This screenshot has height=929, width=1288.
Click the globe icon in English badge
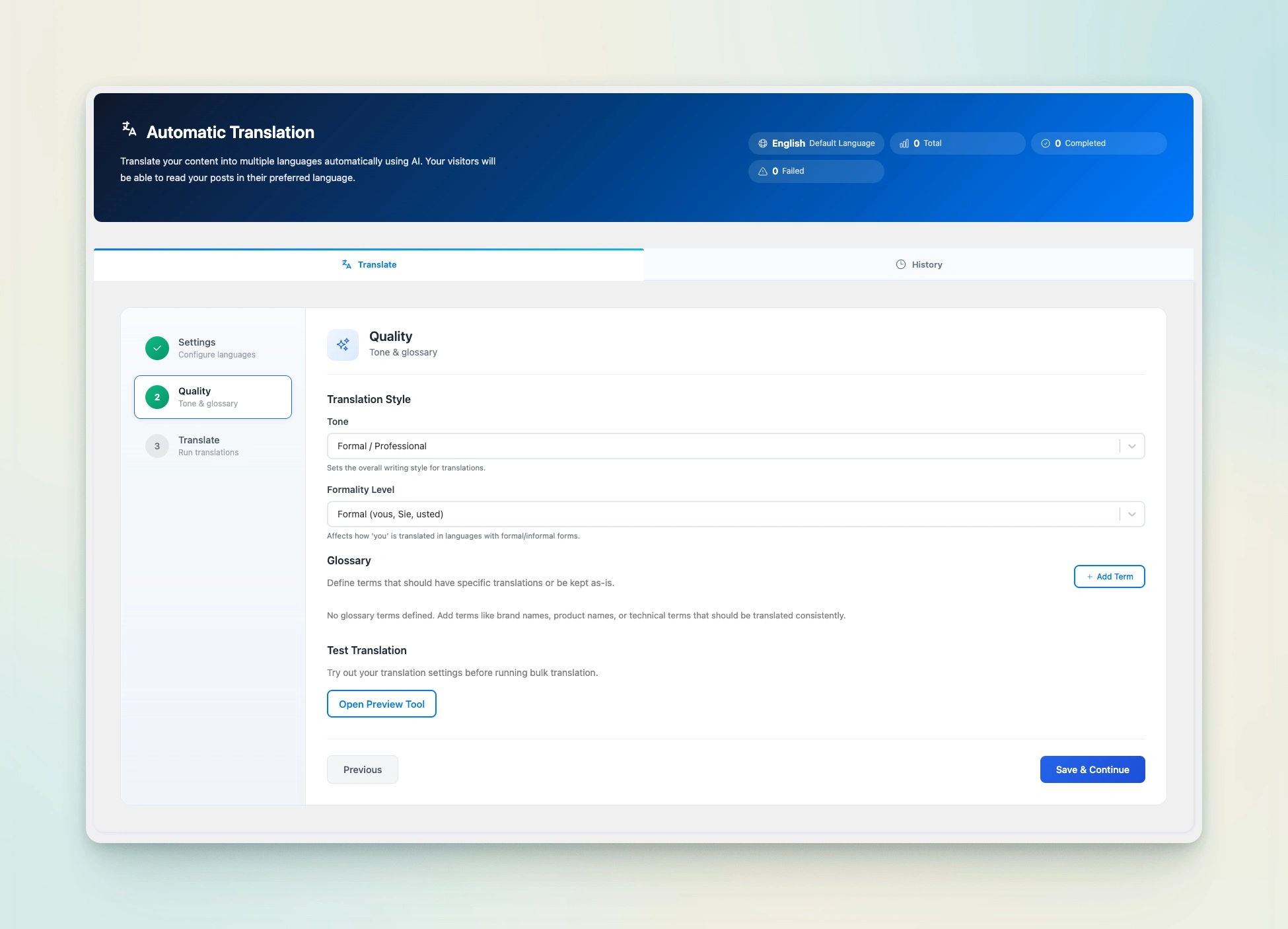pyautogui.click(x=762, y=143)
